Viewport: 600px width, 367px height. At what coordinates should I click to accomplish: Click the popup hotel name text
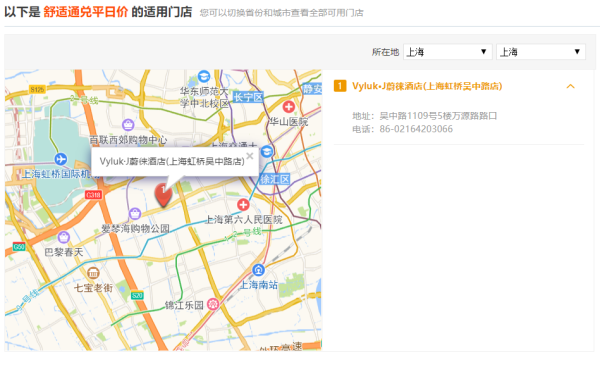[172, 161]
